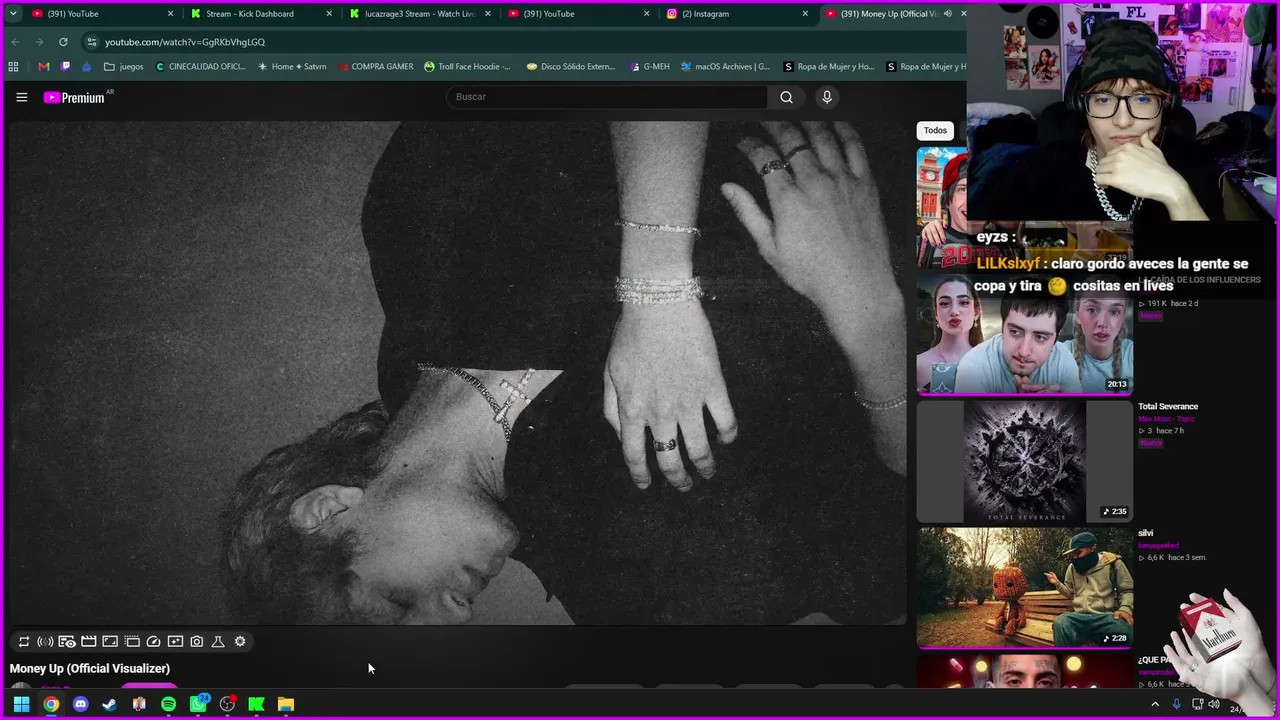Open the macOS Archives bookmark
1280x720 pixels.
click(725, 67)
